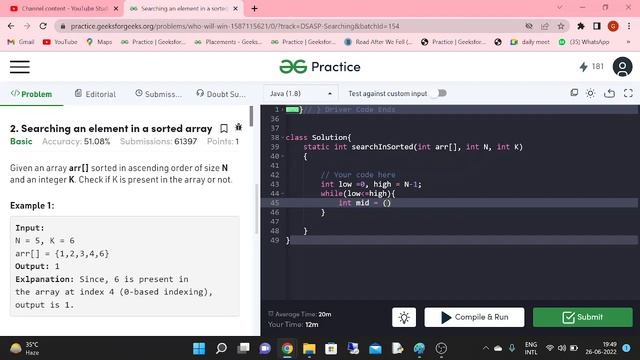Toggle editor theme with sun icon
Image resolution: width=640 pixels, height=360 pixels.
coord(590,93)
